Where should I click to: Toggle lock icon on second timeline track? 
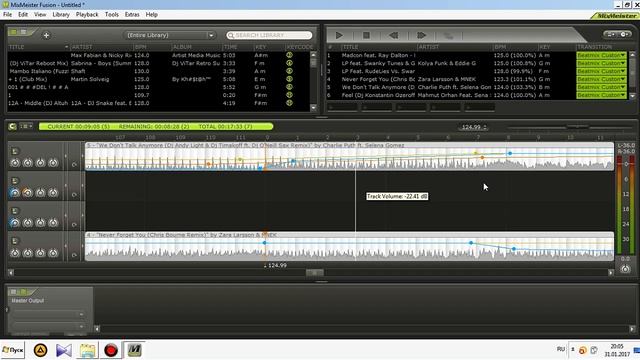click(14, 181)
